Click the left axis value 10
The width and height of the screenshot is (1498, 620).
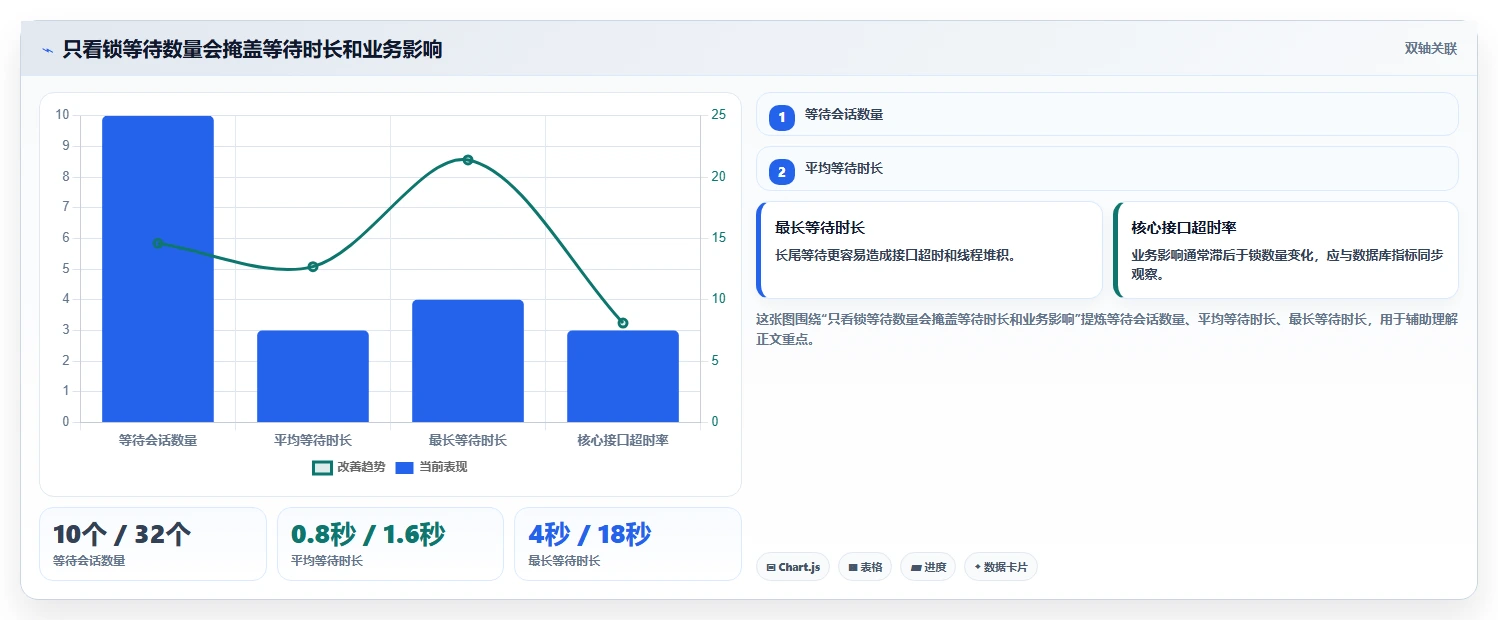(x=62, y=115)
